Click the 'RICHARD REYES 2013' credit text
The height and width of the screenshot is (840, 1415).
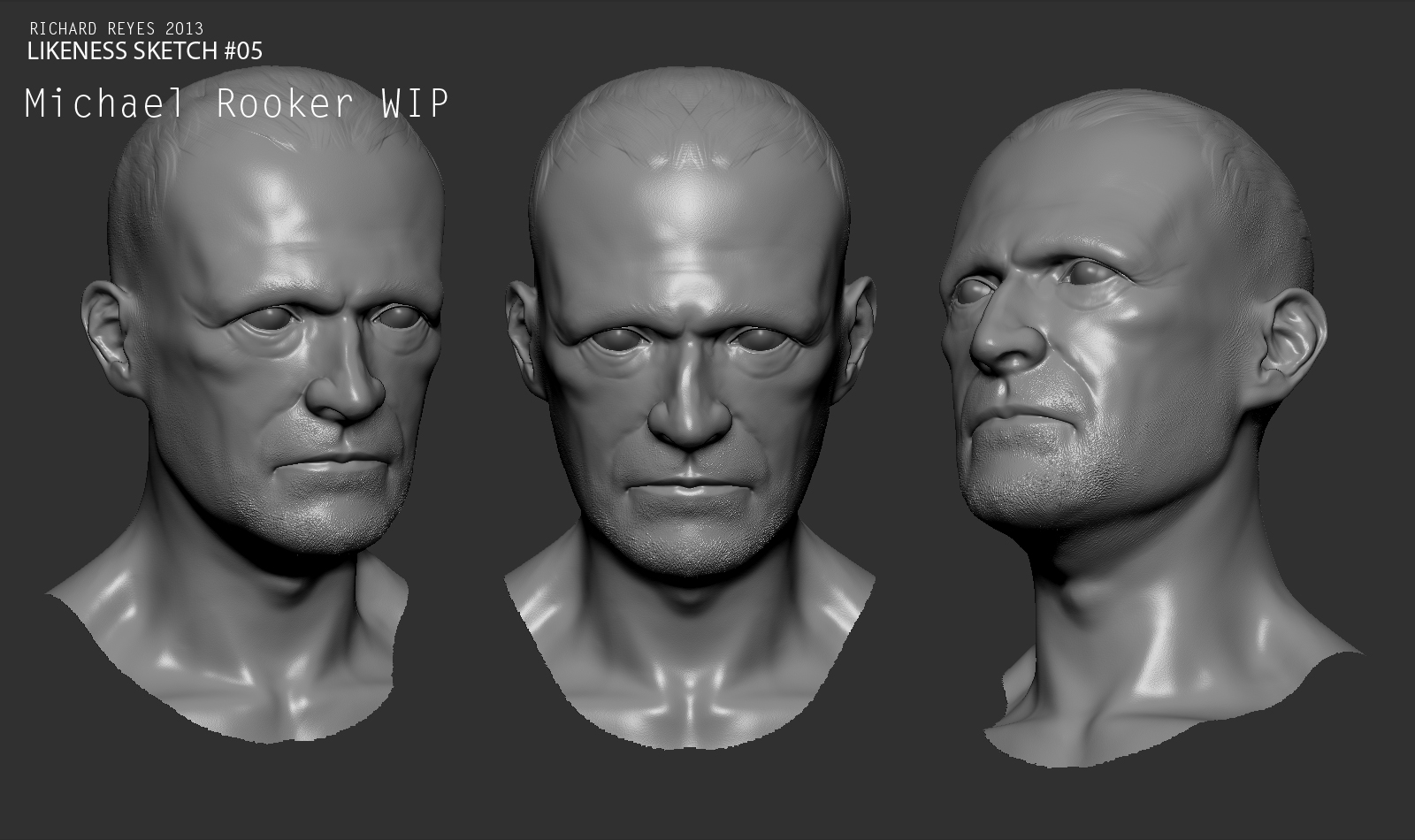coord(117,29)
